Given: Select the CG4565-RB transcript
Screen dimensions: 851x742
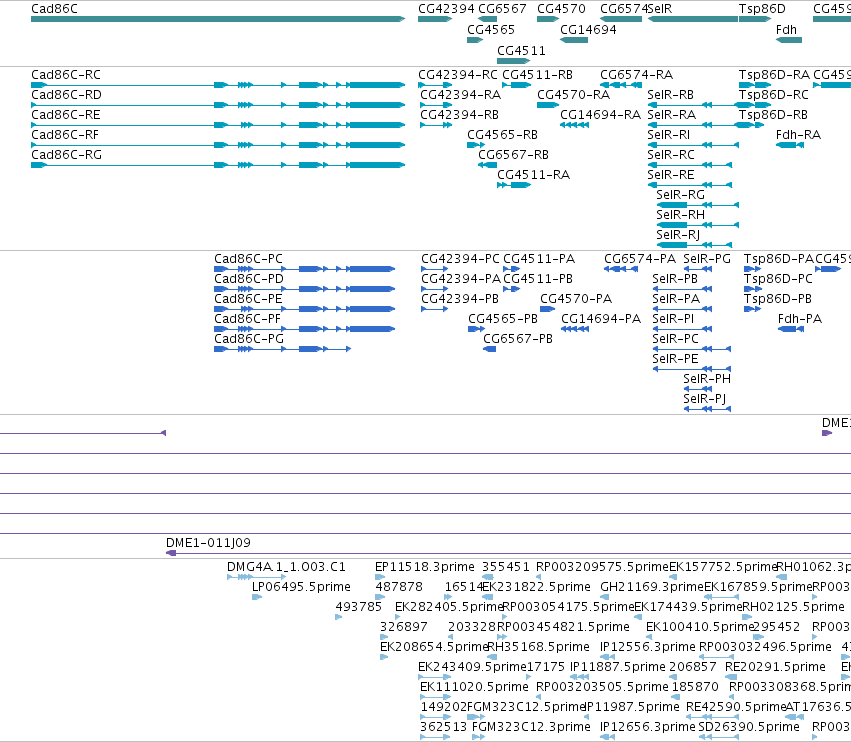Looking at the screenshot, I should point(476,145).
